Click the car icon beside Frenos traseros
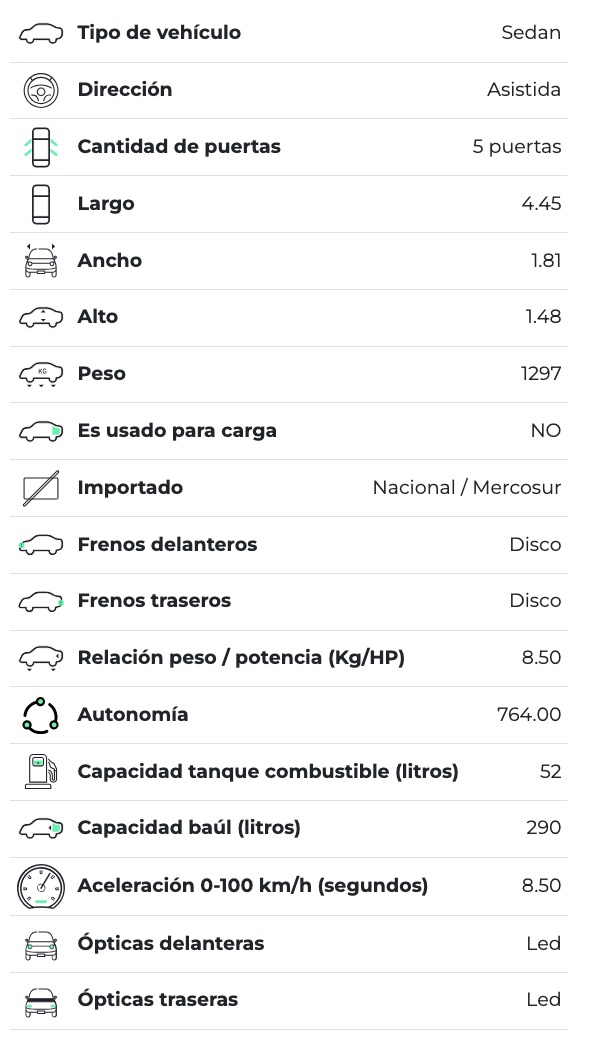Image resolution: width=606 pixels, height=1048 pixels. pos(41,601)
